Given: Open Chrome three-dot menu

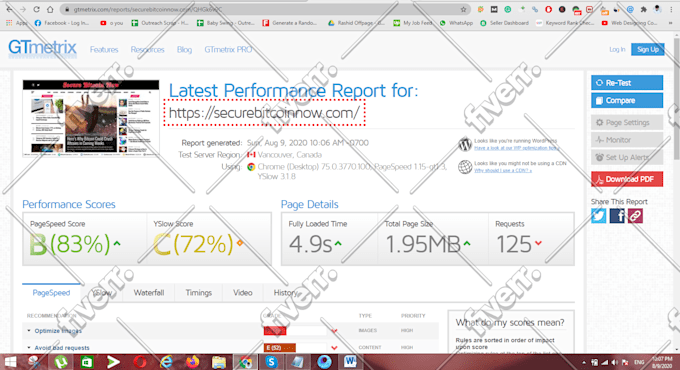Looking at the screenshot, I should 671,9.
